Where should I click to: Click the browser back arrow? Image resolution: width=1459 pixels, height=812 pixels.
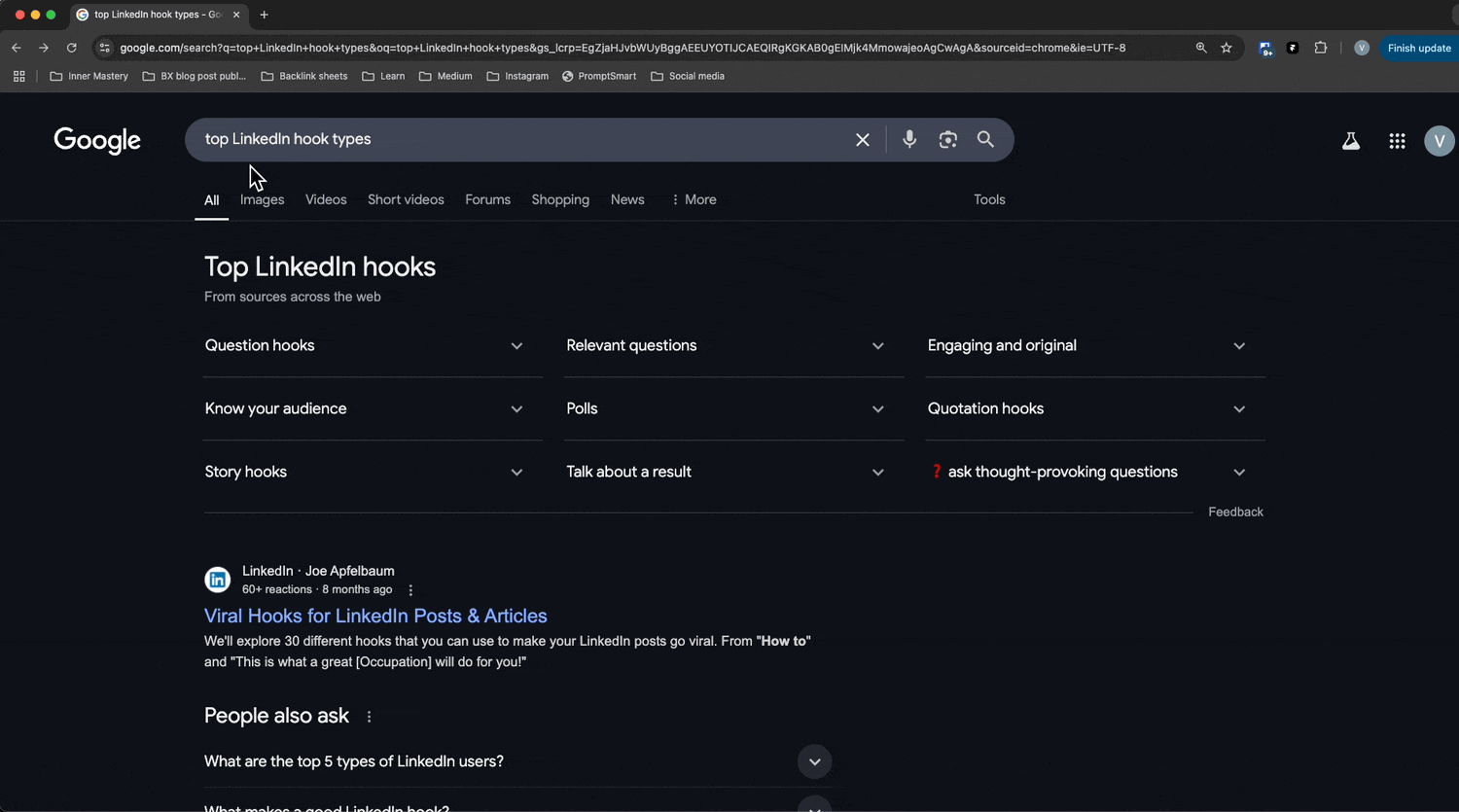17,48
